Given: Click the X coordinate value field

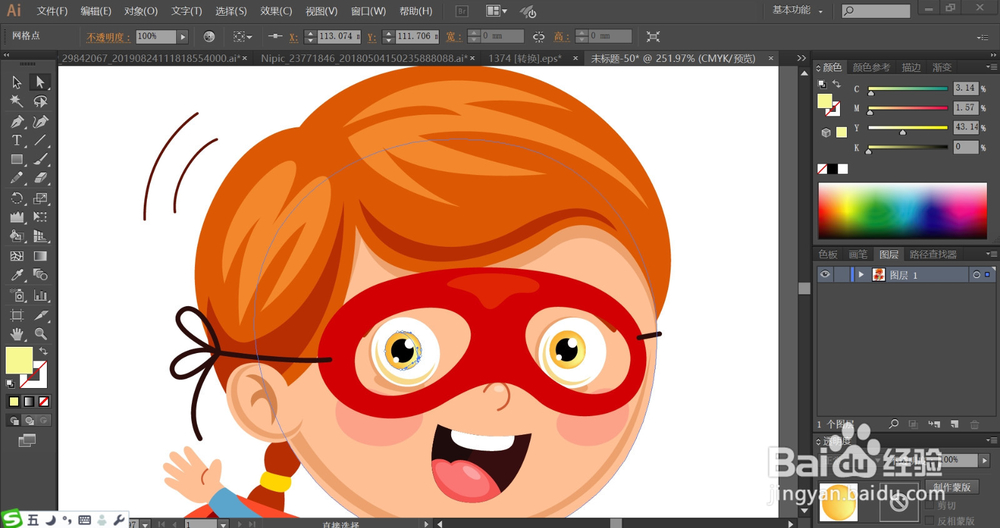Looking at the screenshot, I should 338,36.
